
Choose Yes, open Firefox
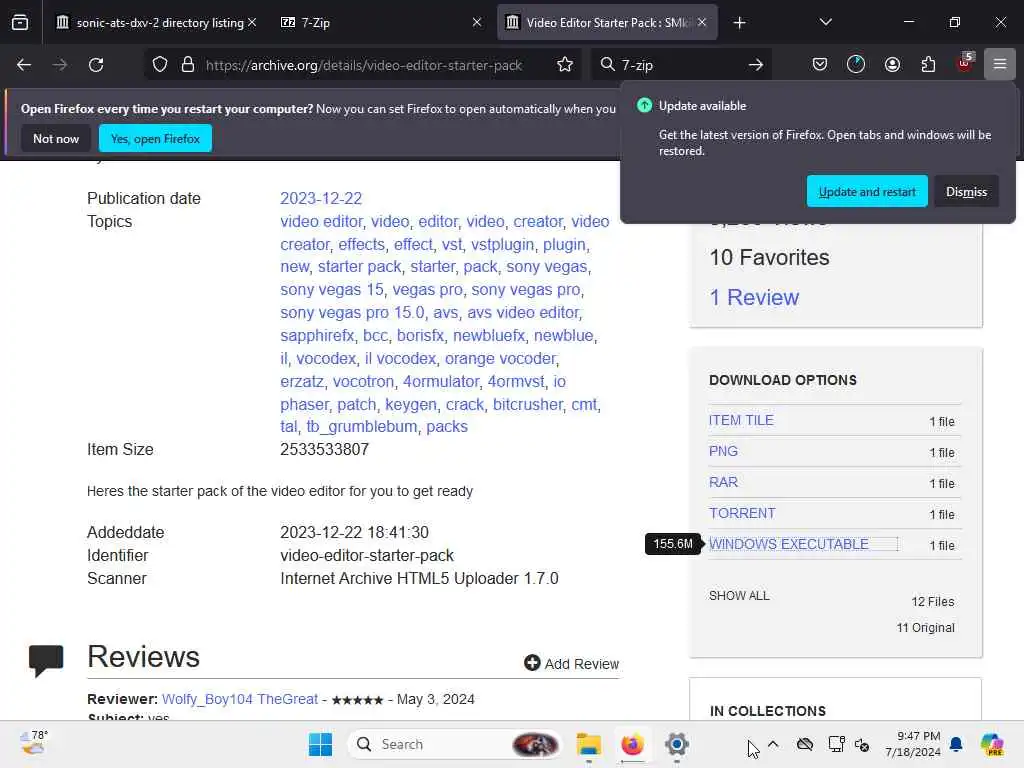pos(155,138)
